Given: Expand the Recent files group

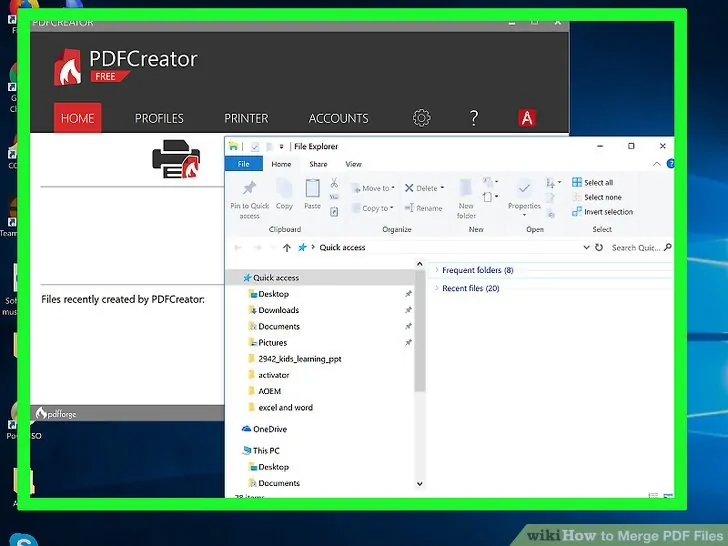Looking at the screenshot, I should click(436, 288).
